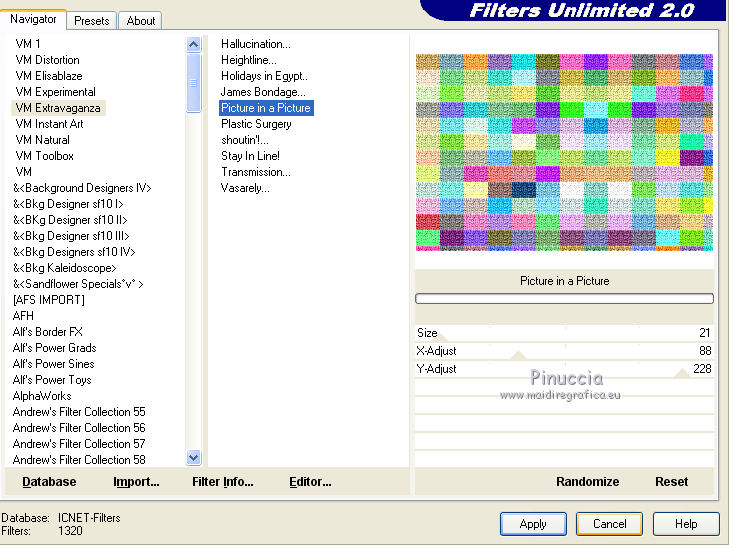
Task: Select VM 1 category
Action: 28,44
